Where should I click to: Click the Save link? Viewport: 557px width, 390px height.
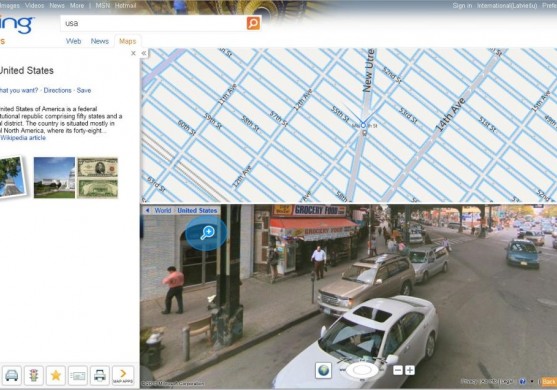click(x=84, y=90)
